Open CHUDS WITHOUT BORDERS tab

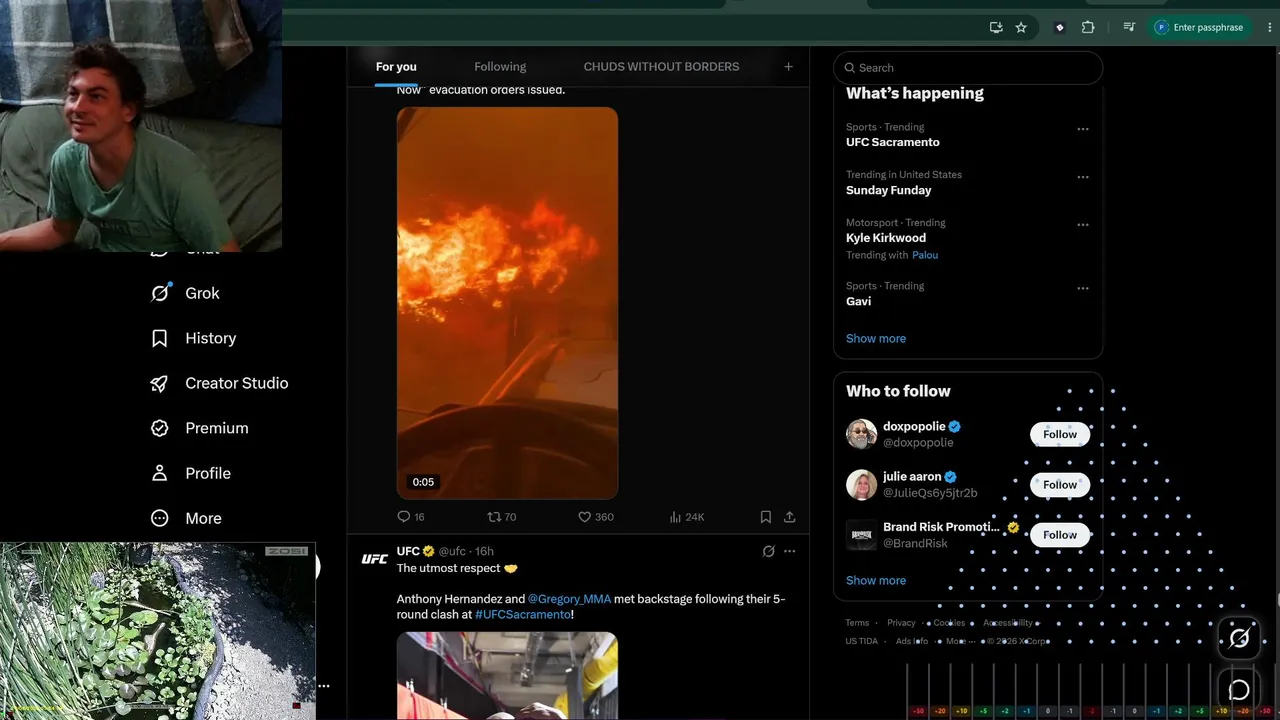661,67
